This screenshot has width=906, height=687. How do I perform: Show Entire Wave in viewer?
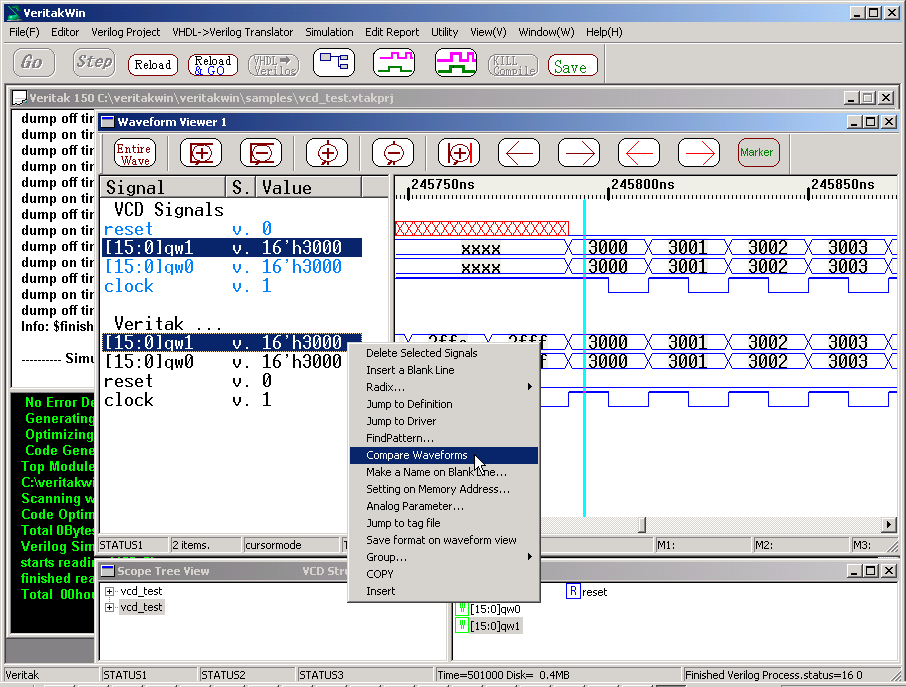pyautogui.click(x=135, y=153)
